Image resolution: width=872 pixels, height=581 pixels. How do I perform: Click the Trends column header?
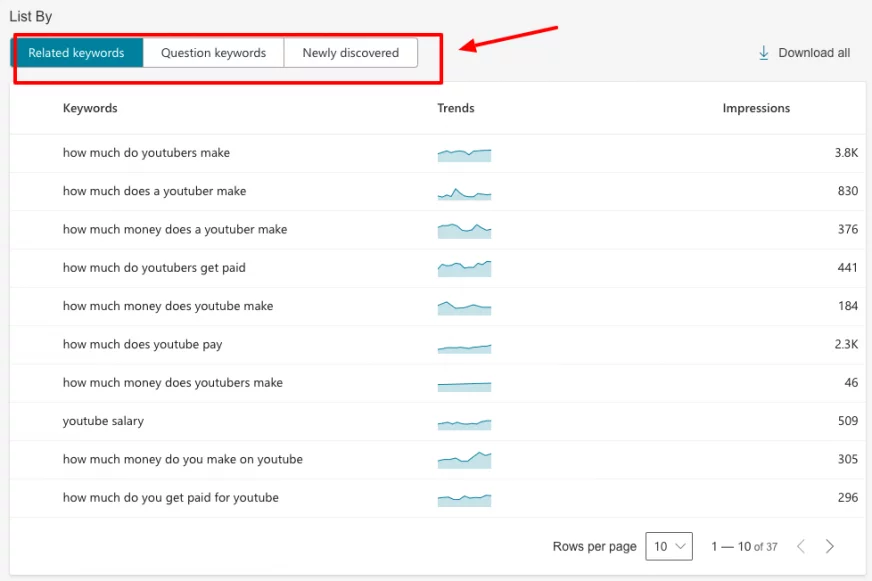coord(455,108)
